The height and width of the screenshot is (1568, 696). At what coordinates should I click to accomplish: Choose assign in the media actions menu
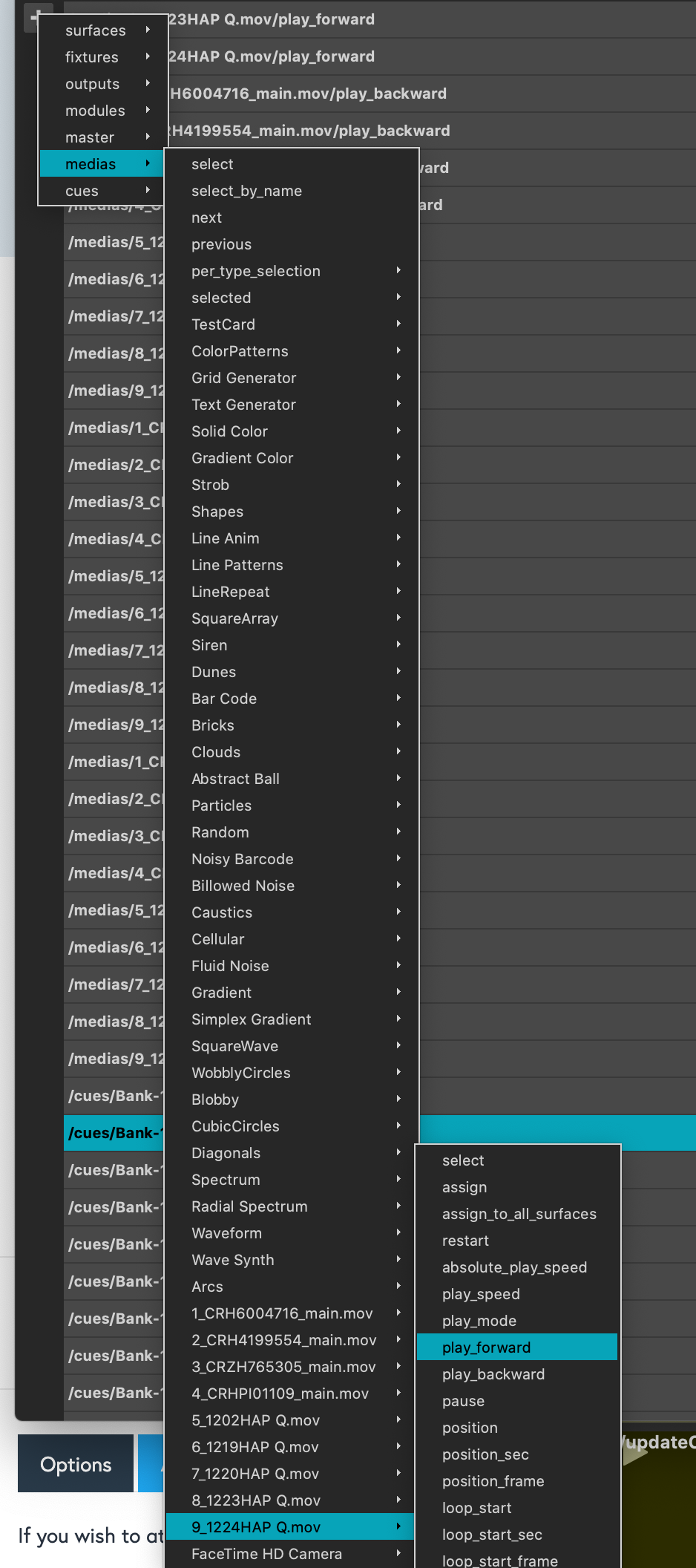tap(517, 1187)
